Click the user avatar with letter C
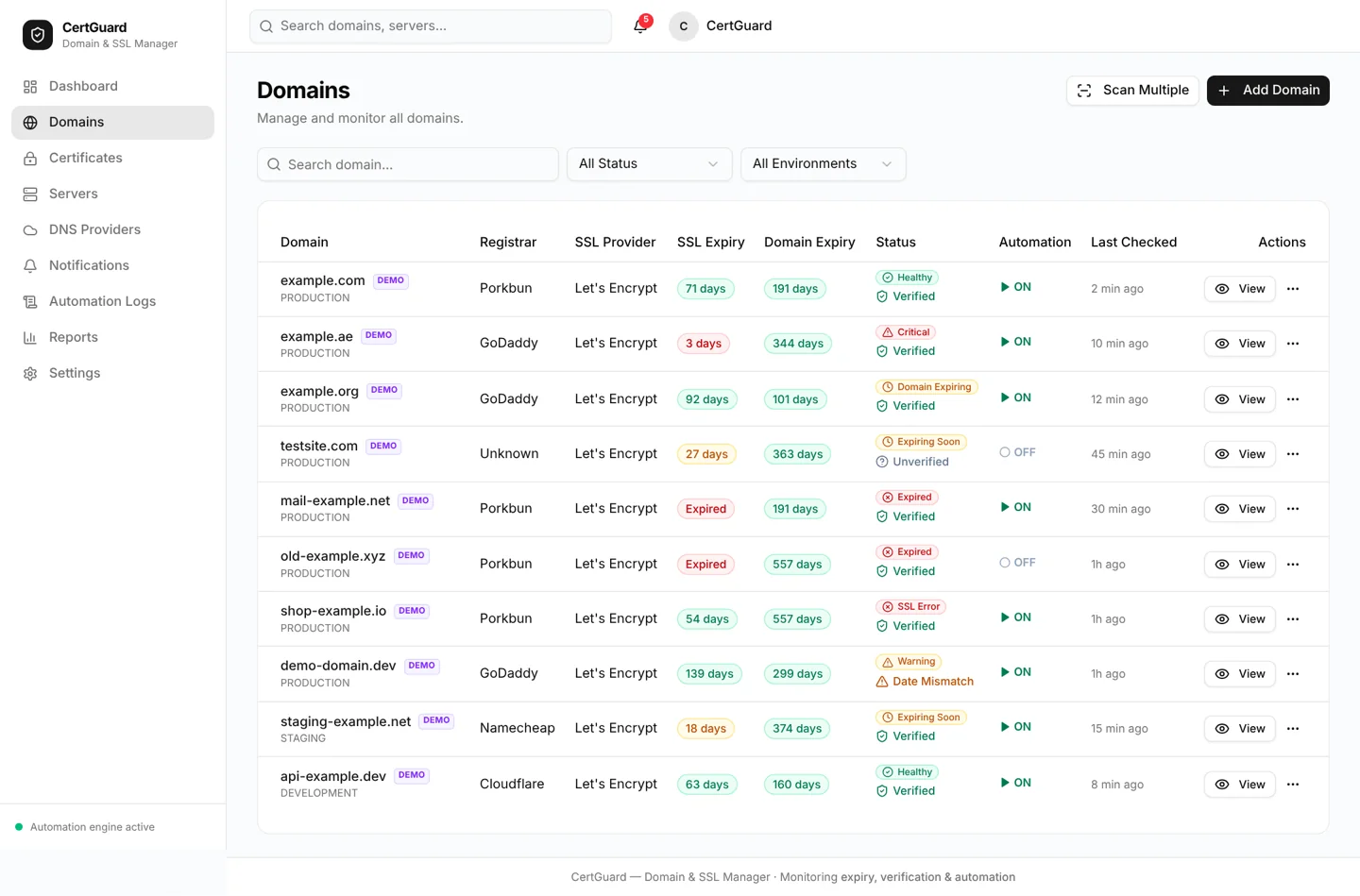 coord(684,26)
